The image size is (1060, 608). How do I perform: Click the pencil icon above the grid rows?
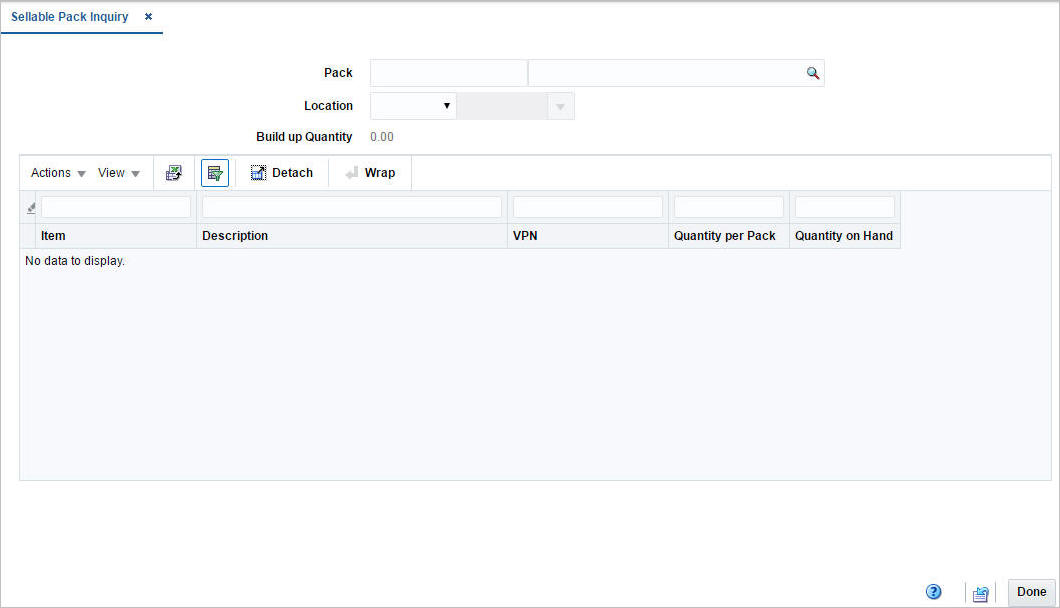tap(29, 206)
